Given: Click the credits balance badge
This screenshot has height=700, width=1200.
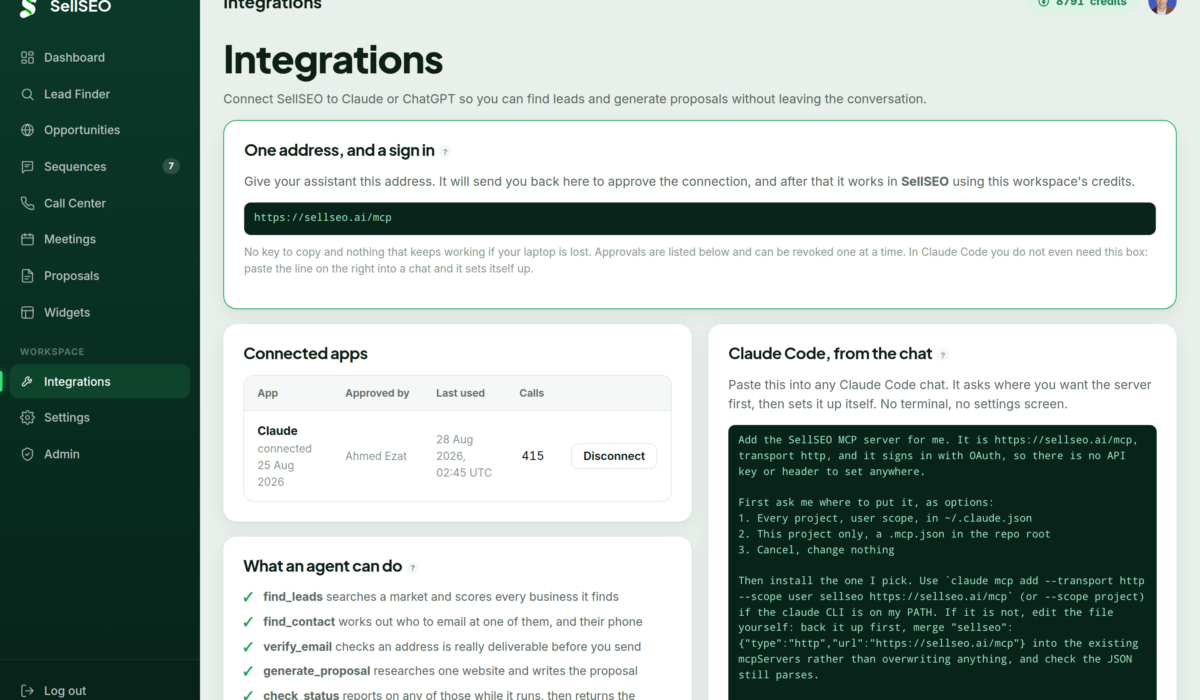Looking at the screenshot, I should (1081, 3).
